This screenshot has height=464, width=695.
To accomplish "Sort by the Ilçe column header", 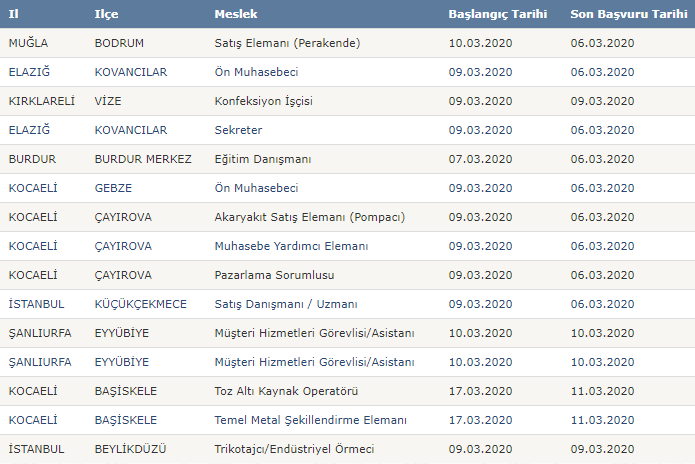I will [106, 14].
